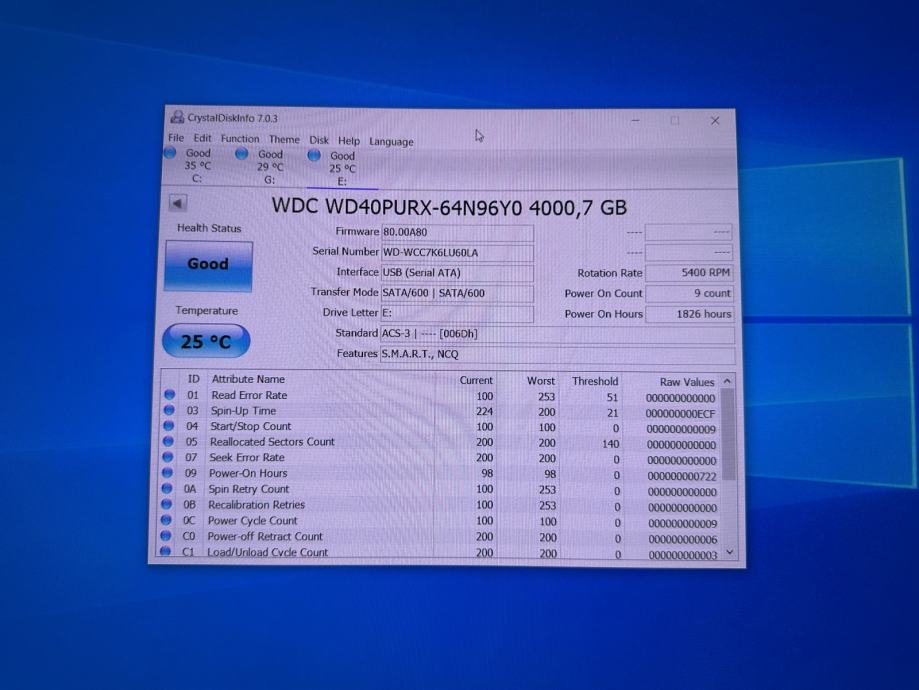Viewport: 919px width, 690px height.
Task: Click the Rotation Rate value 5400 RPM
Action: [689, 273]
